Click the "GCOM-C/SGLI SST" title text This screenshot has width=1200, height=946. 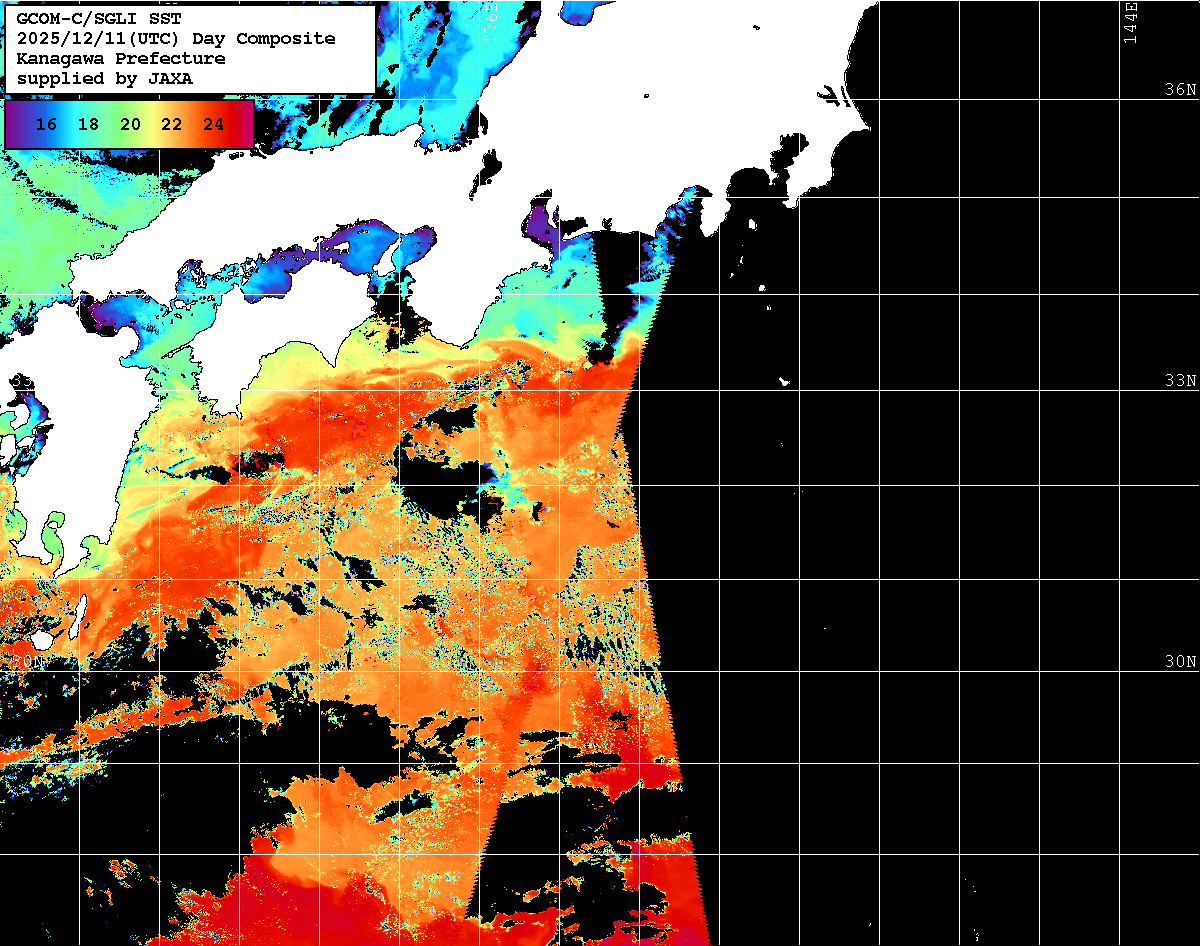99,18
